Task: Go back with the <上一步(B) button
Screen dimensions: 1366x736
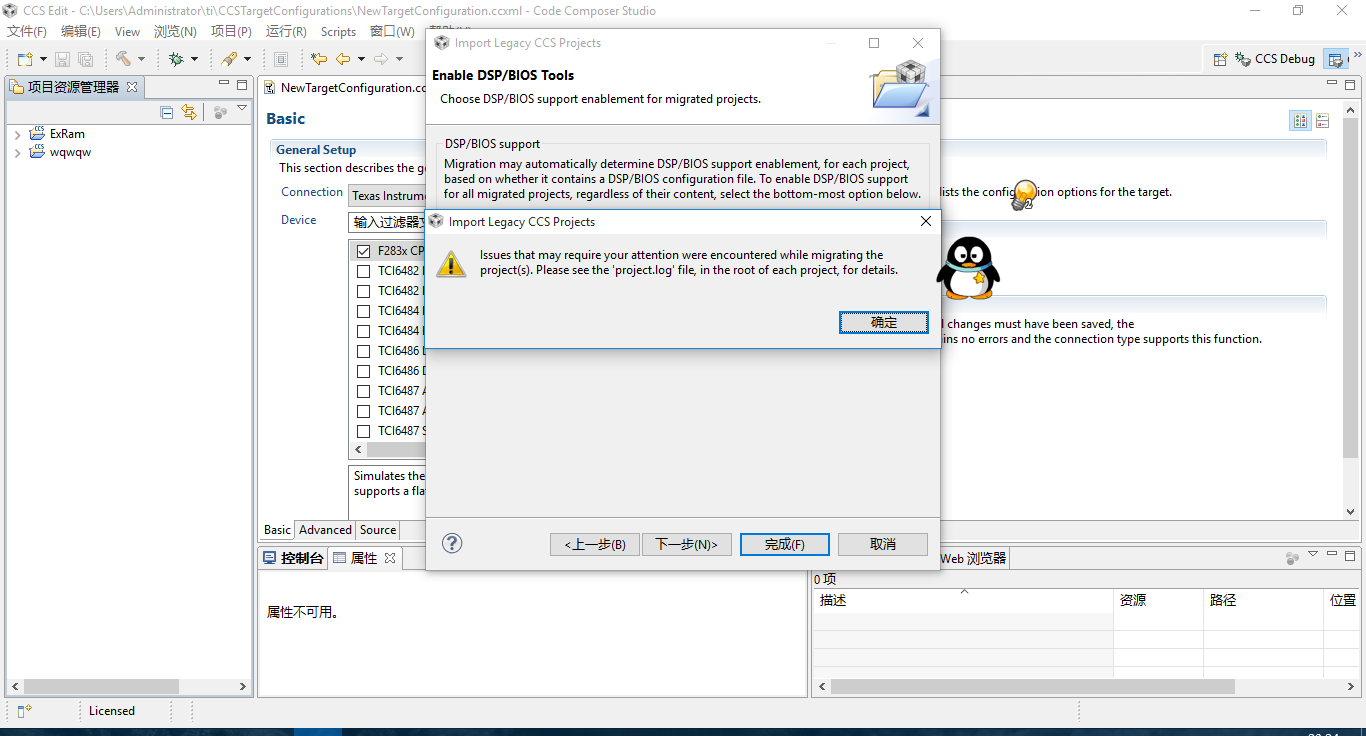Action: coord(595,544)
